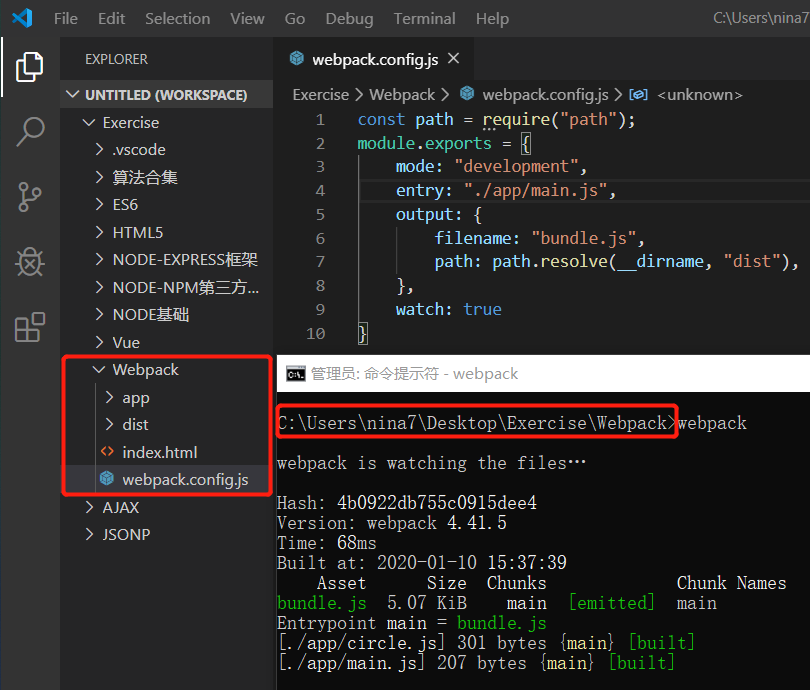This screenshot has height=690, width=810.
Task: Click the Hash value in terminal
Action: pyautogui.click(x=437, y=503)
